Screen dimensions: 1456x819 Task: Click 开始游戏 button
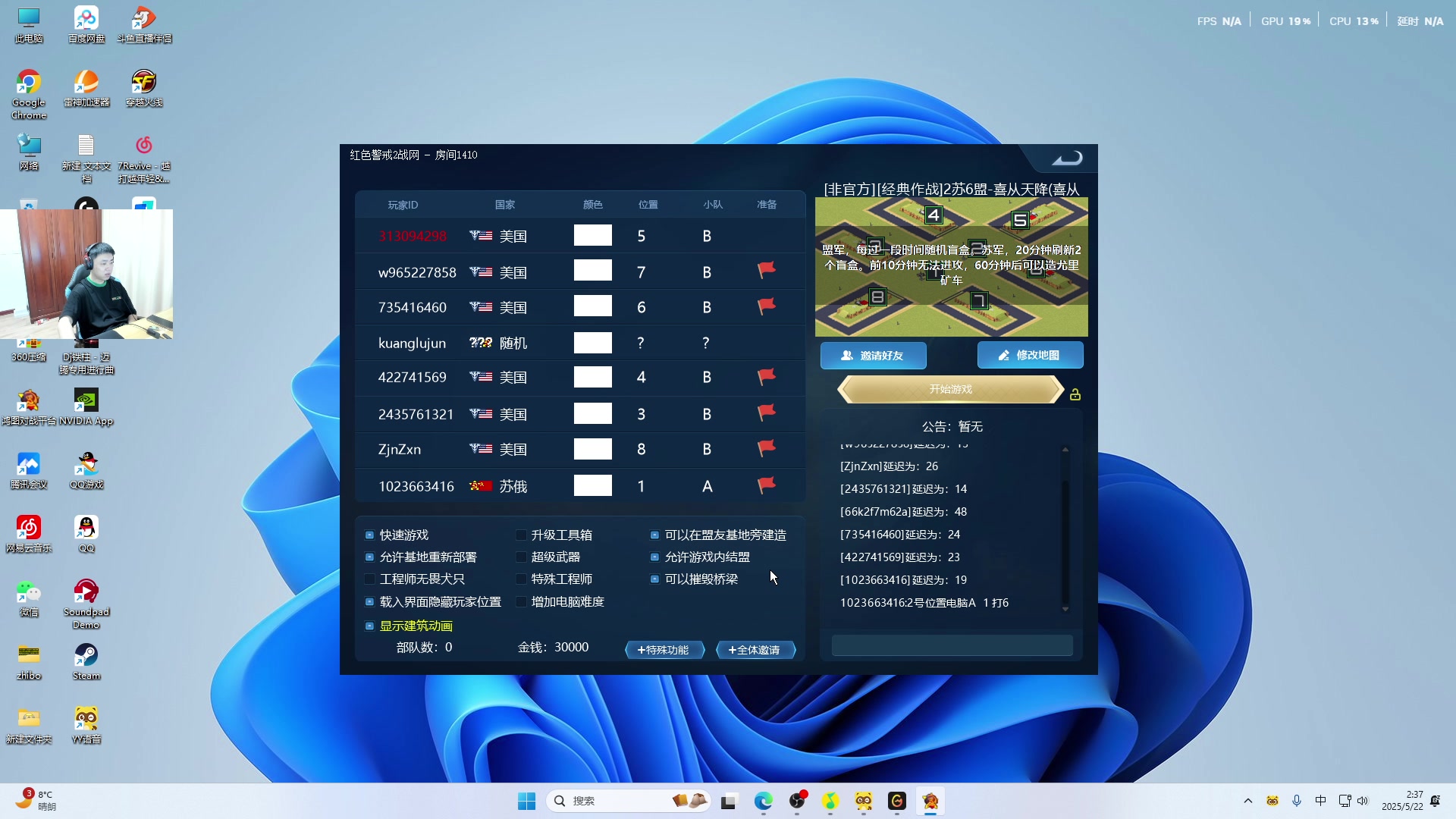(x=951, y=389)
